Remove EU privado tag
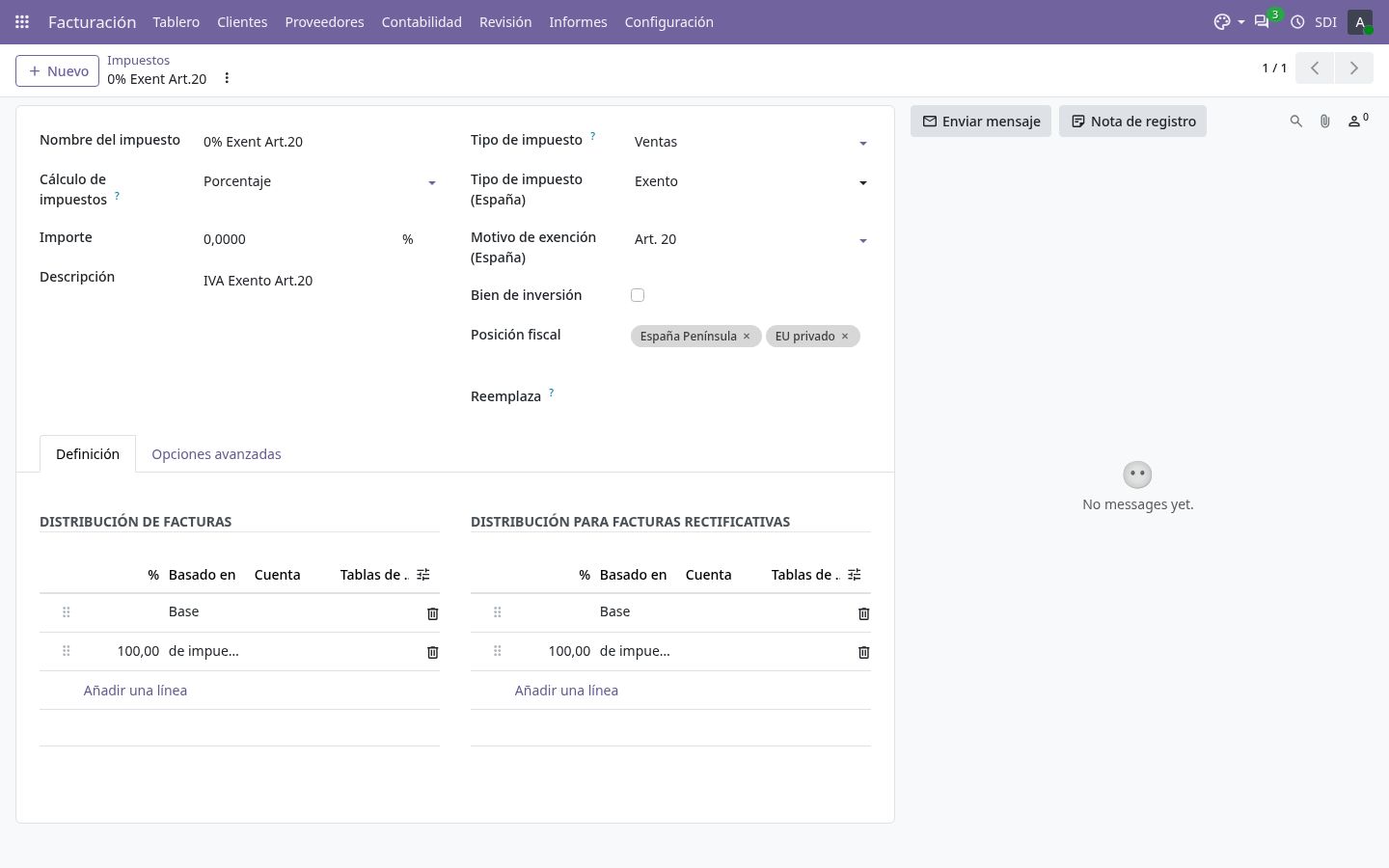Viewport: 1389px width, 868px height. (845, 336)
